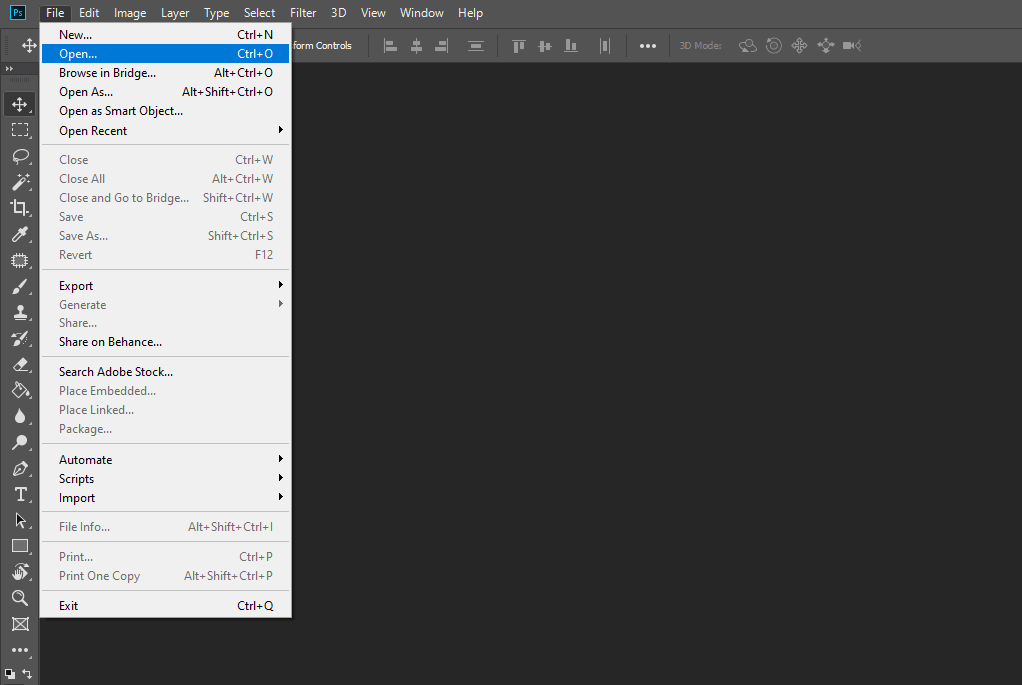Open the Filter menu
Viewport: 1022px width, 685px height.
(x=302, y=12)
